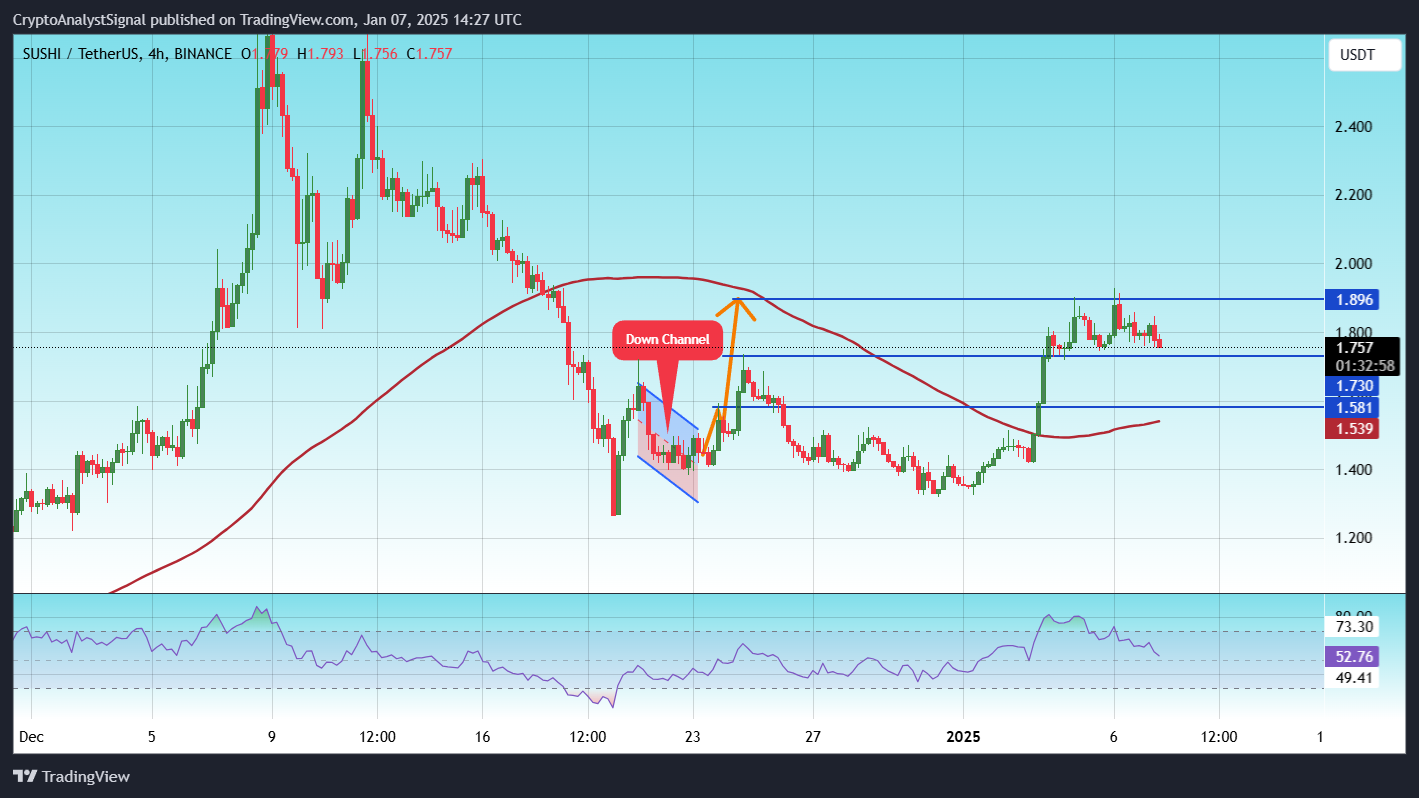Image resolution: width=1419 pixels, height=798 pixels.
Task: Select the 1.730 blue price label
Action: [1352, 385]
